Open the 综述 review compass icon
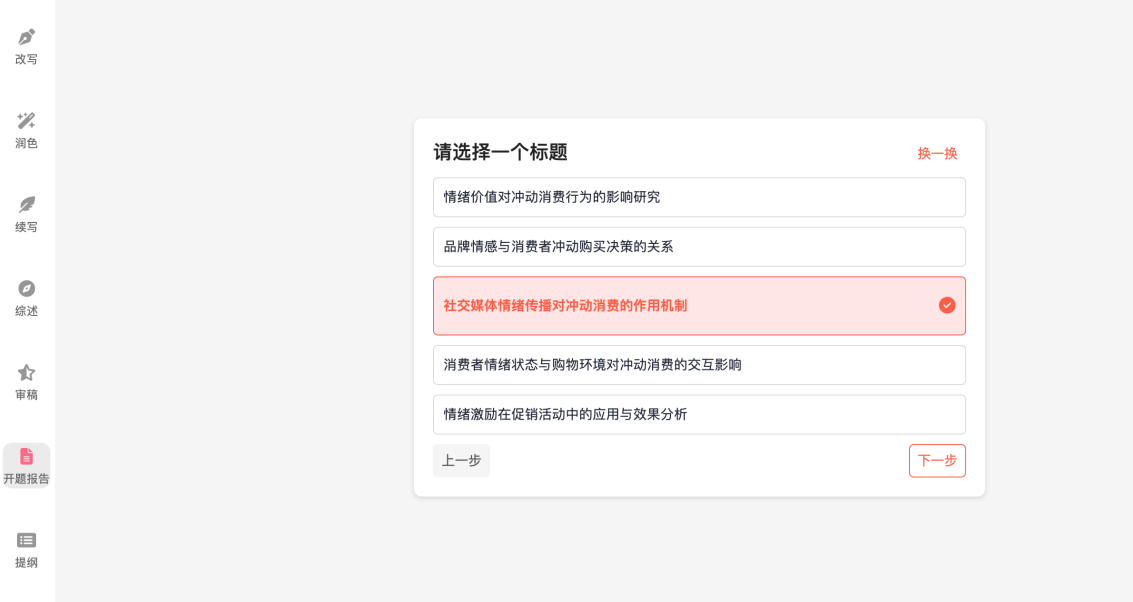The image size is (1133, 602). point(27,288)
